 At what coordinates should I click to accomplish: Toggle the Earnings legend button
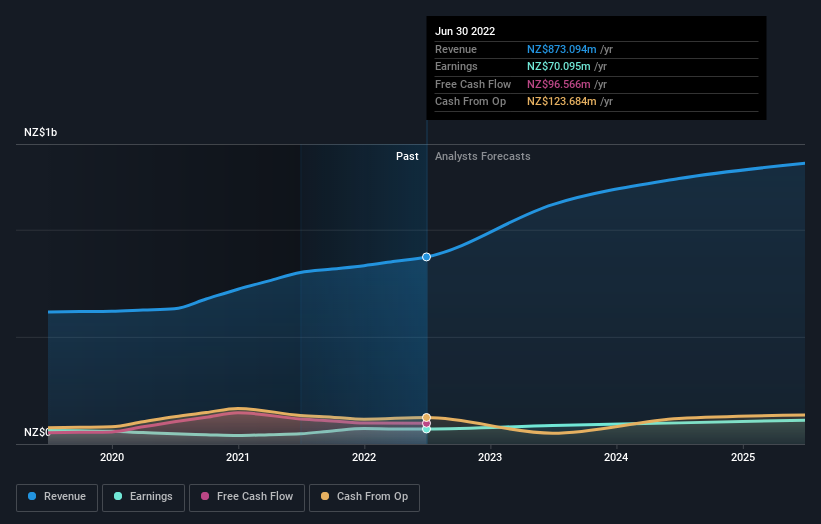click(143, 497)
